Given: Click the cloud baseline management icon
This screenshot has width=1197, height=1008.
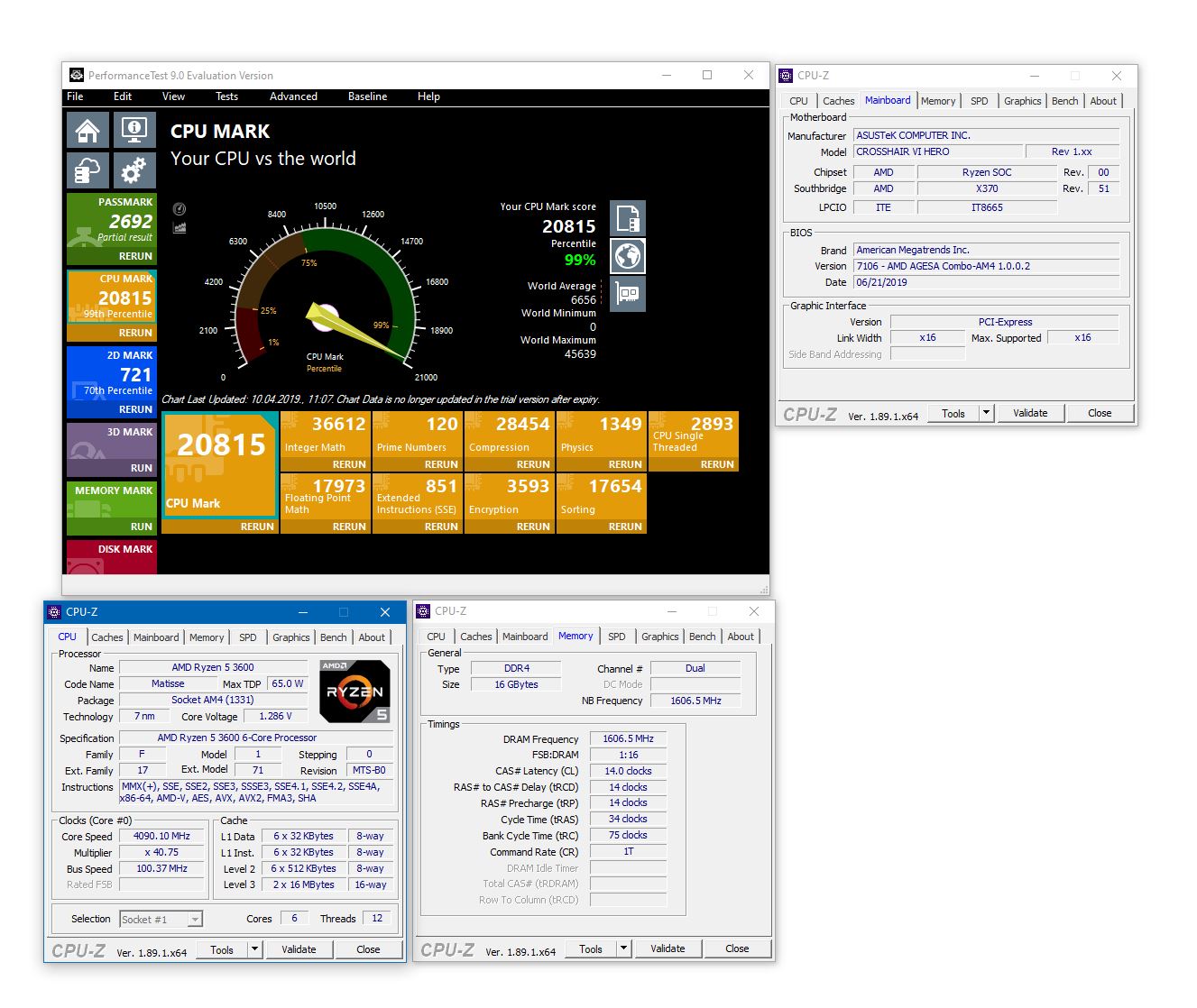Looking at the screenshot, I should coord(87,170).
